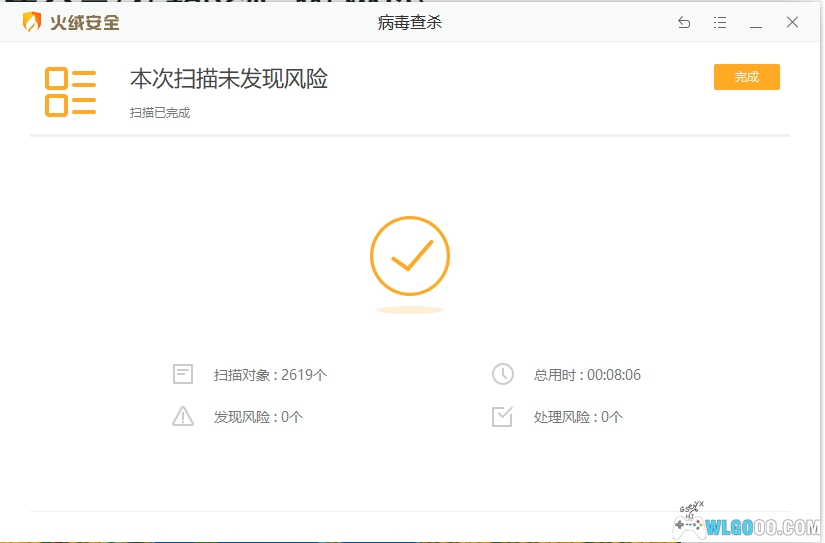The image size is (825, 543).
Task: Click the 火绒安全 shield logo
Action: tap(32, 22)
